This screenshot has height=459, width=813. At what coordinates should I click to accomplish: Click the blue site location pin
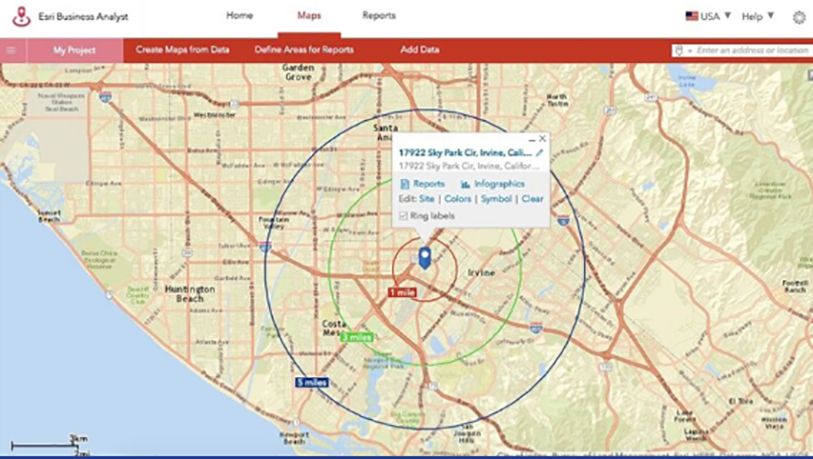coord(425,258)
